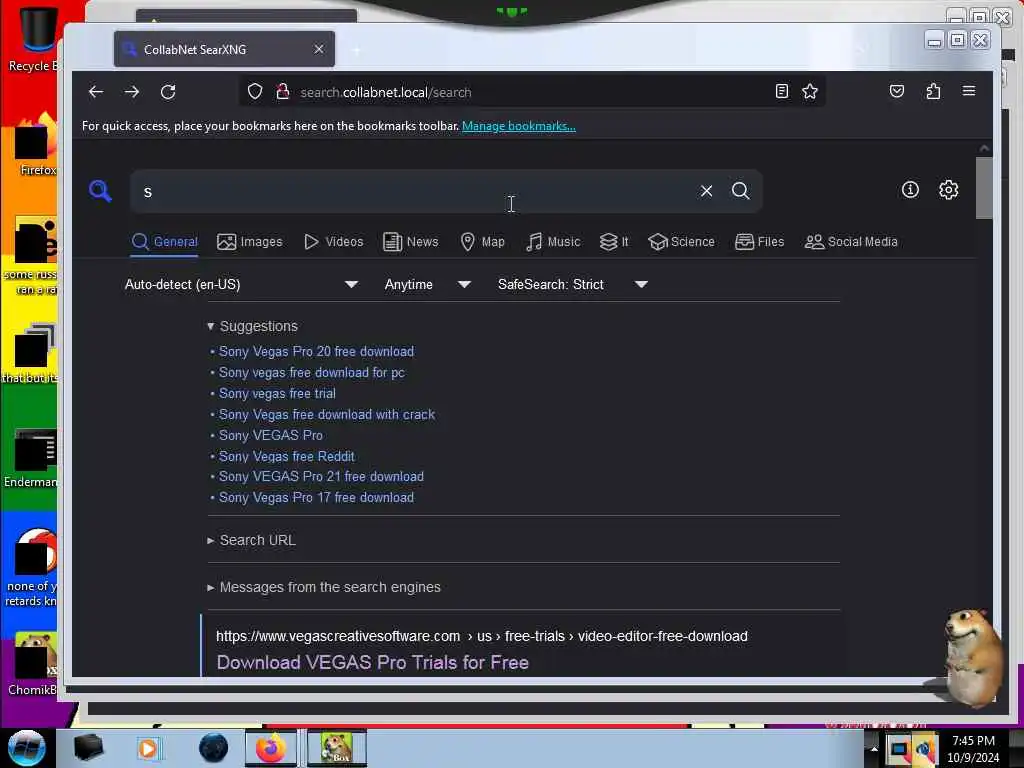Toggle reader view in address bar

782,91
